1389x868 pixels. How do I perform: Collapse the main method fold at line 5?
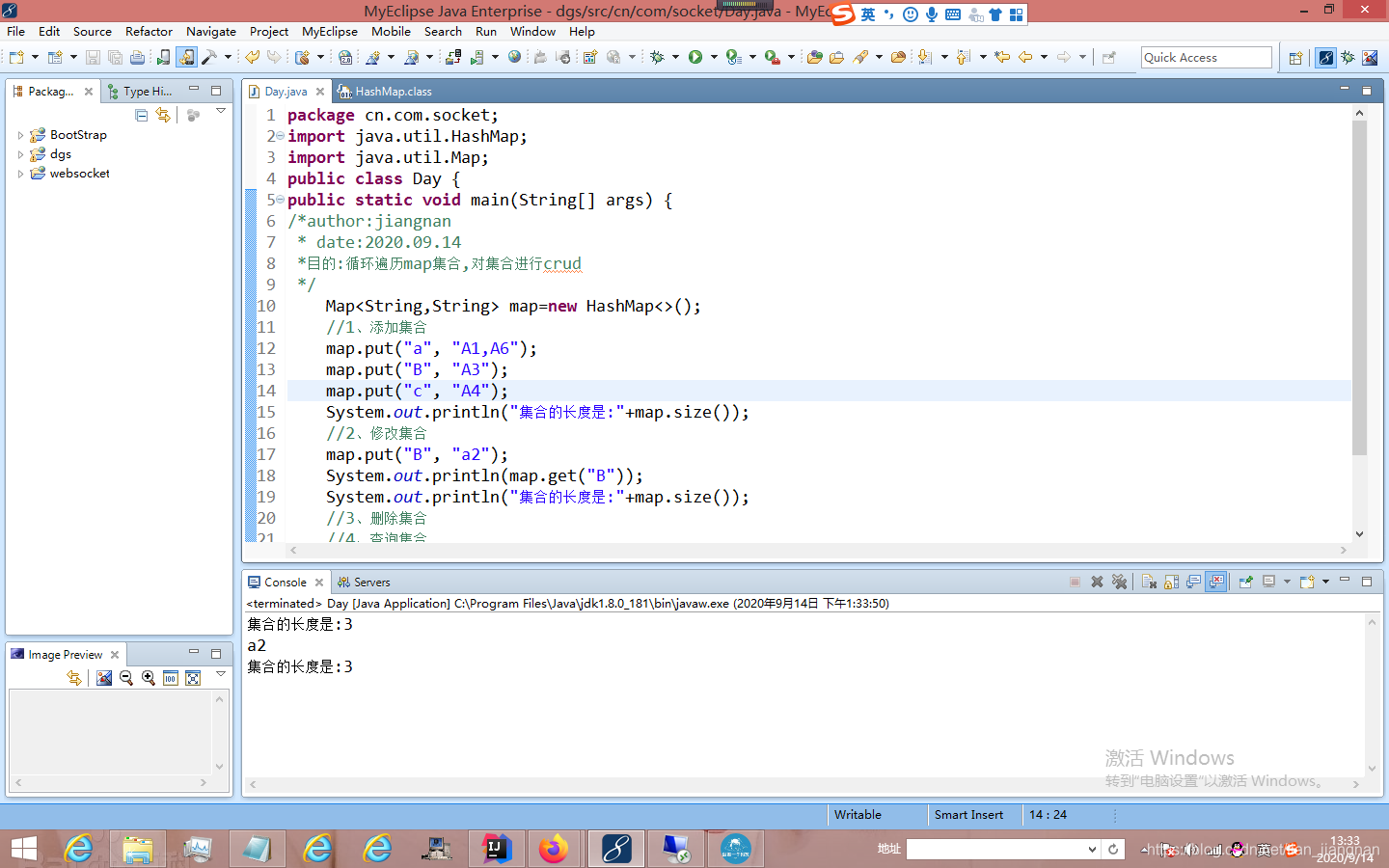[280, 200]
